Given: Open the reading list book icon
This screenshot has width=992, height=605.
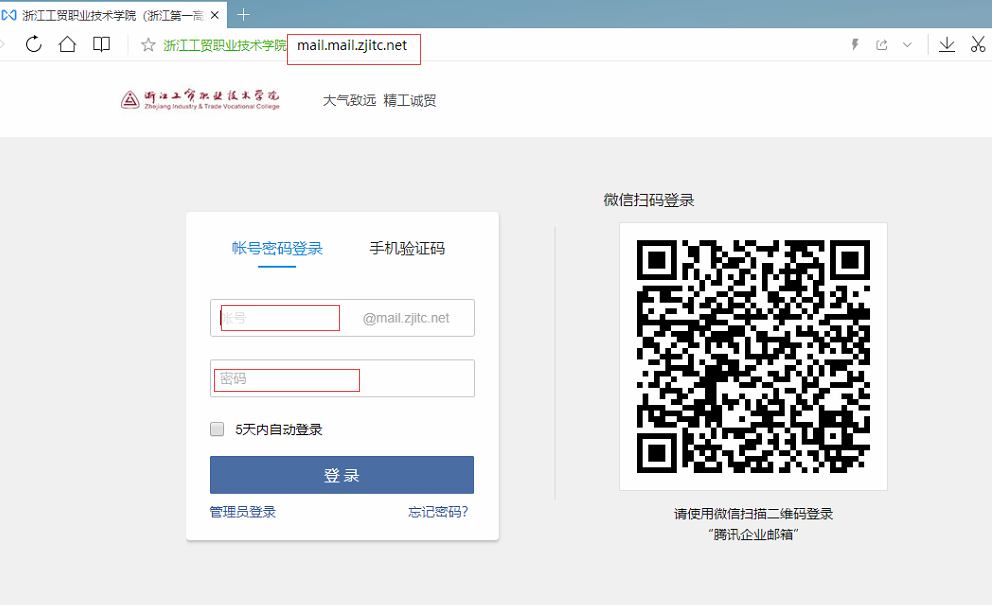Looking at the screenshot, I should click(101, 44).
